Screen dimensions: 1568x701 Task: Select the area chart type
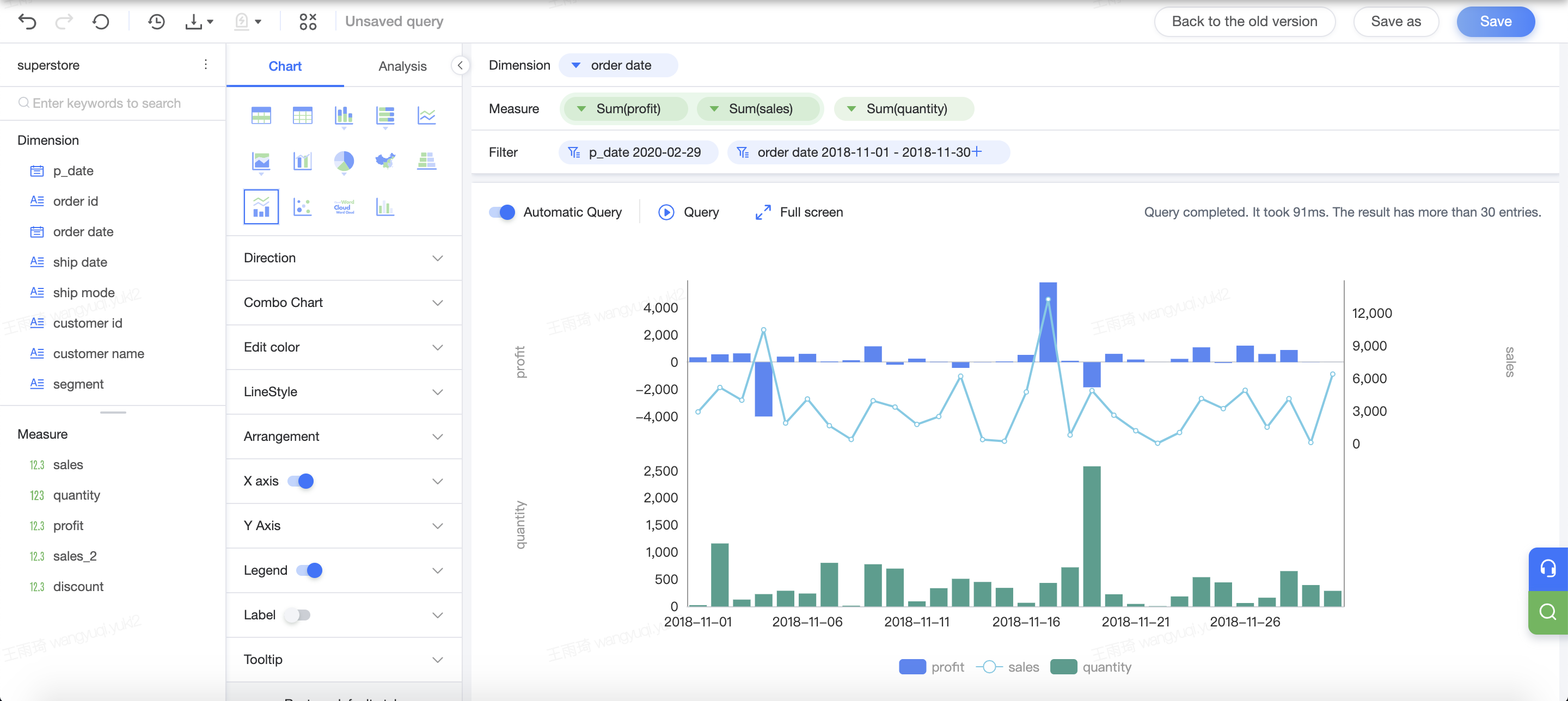tap(261, 161)
